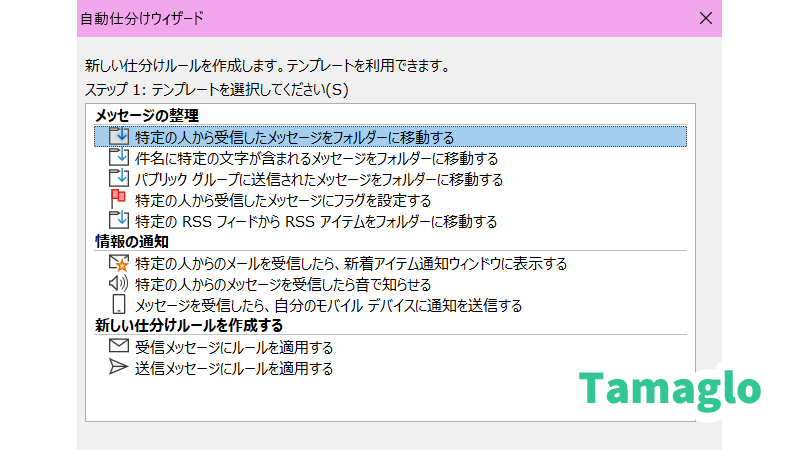Click the icon beside パブリック グループ rule
Image resolution: width=800 pixels, height=450 pixels.
(118, 179)
